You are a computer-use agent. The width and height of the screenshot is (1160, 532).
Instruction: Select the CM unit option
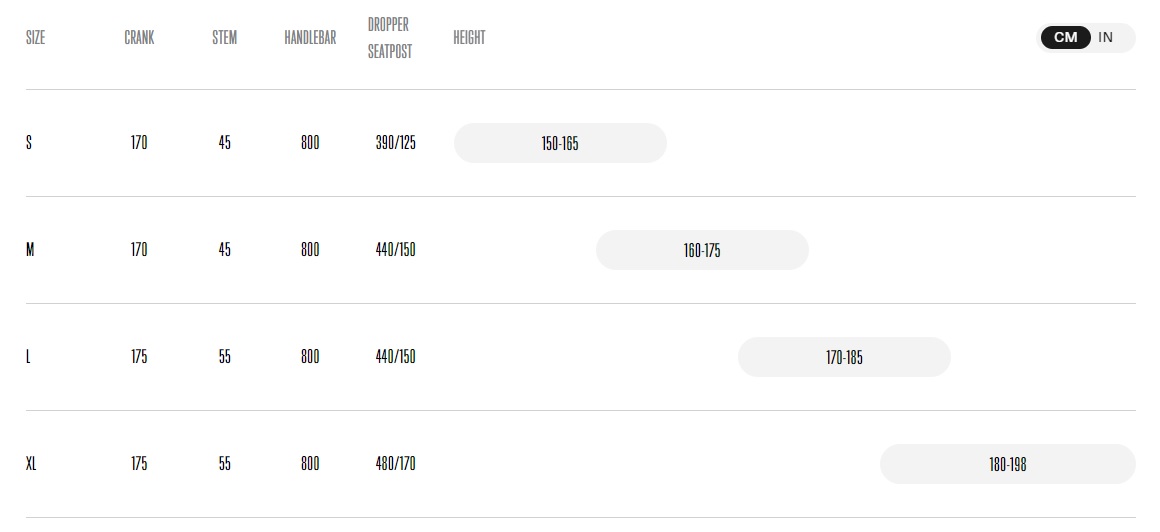1065,37
